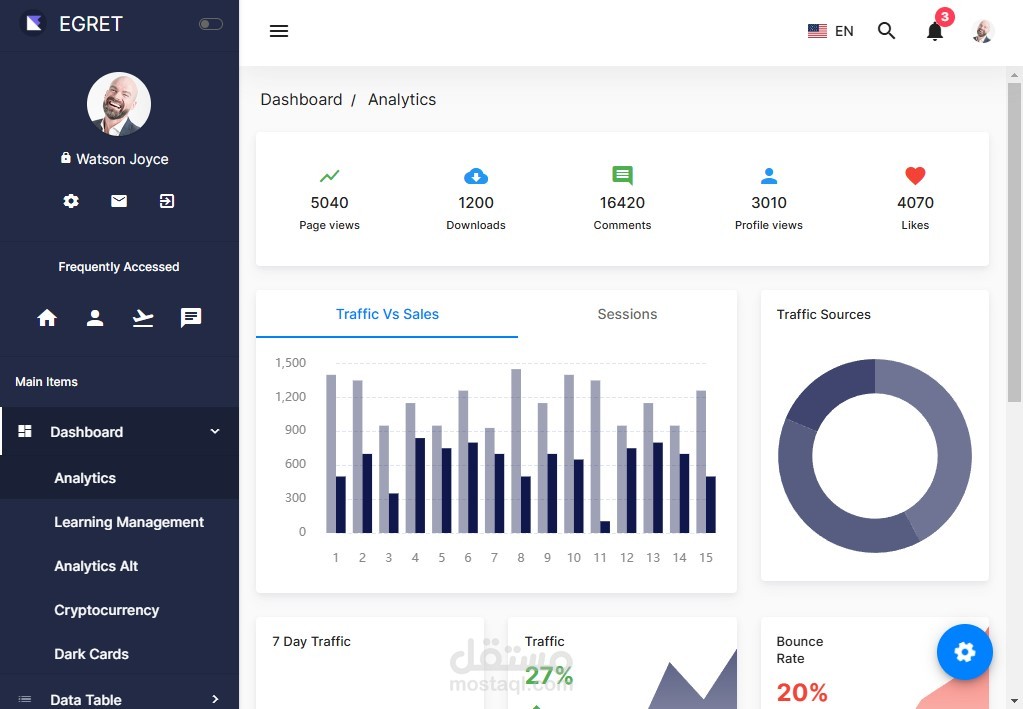Open the settings gear under Watson Joyce
The image size is (1023, 709).
point(70,201)
